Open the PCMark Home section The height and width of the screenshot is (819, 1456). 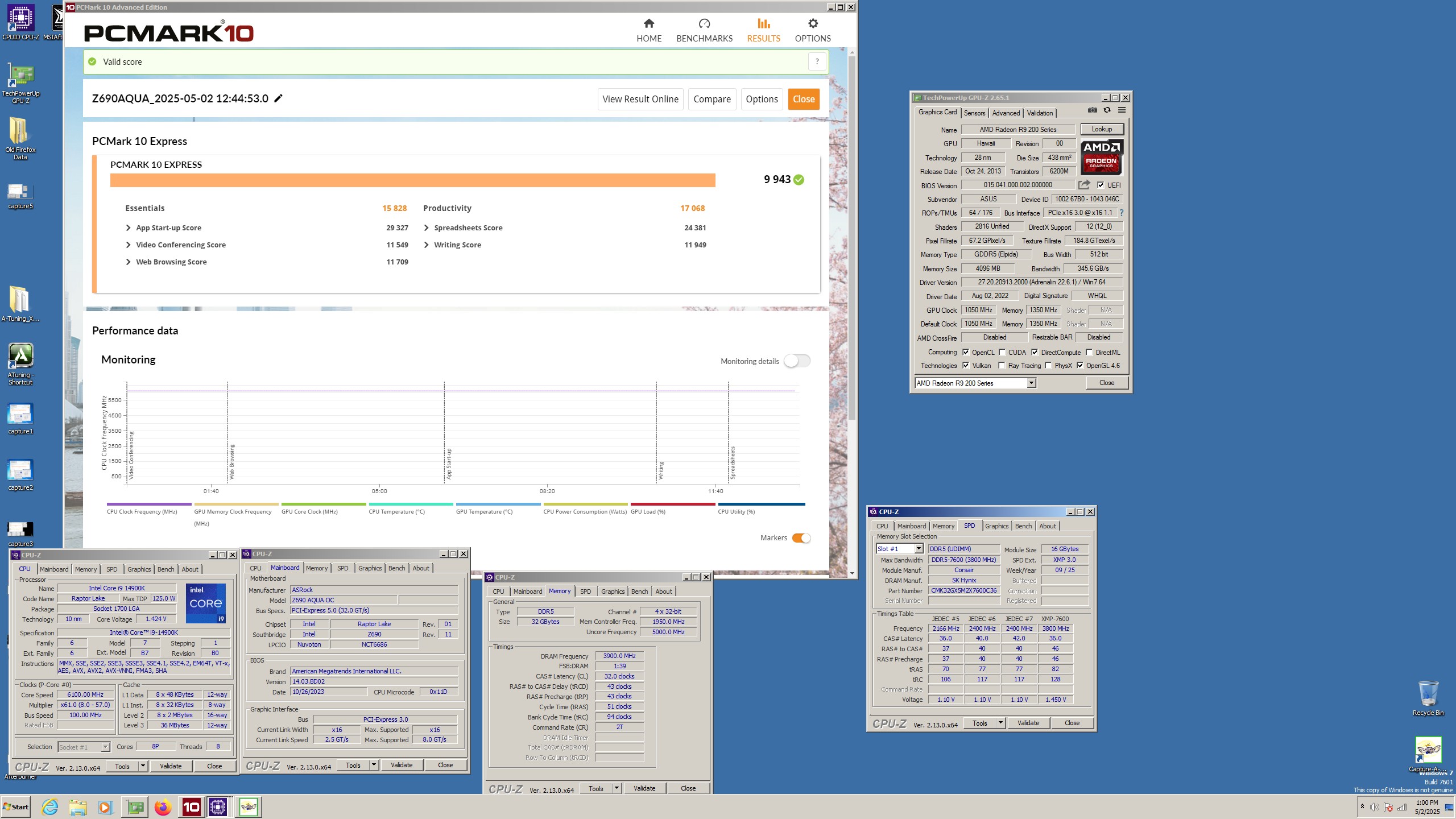(x=648, y=30)
